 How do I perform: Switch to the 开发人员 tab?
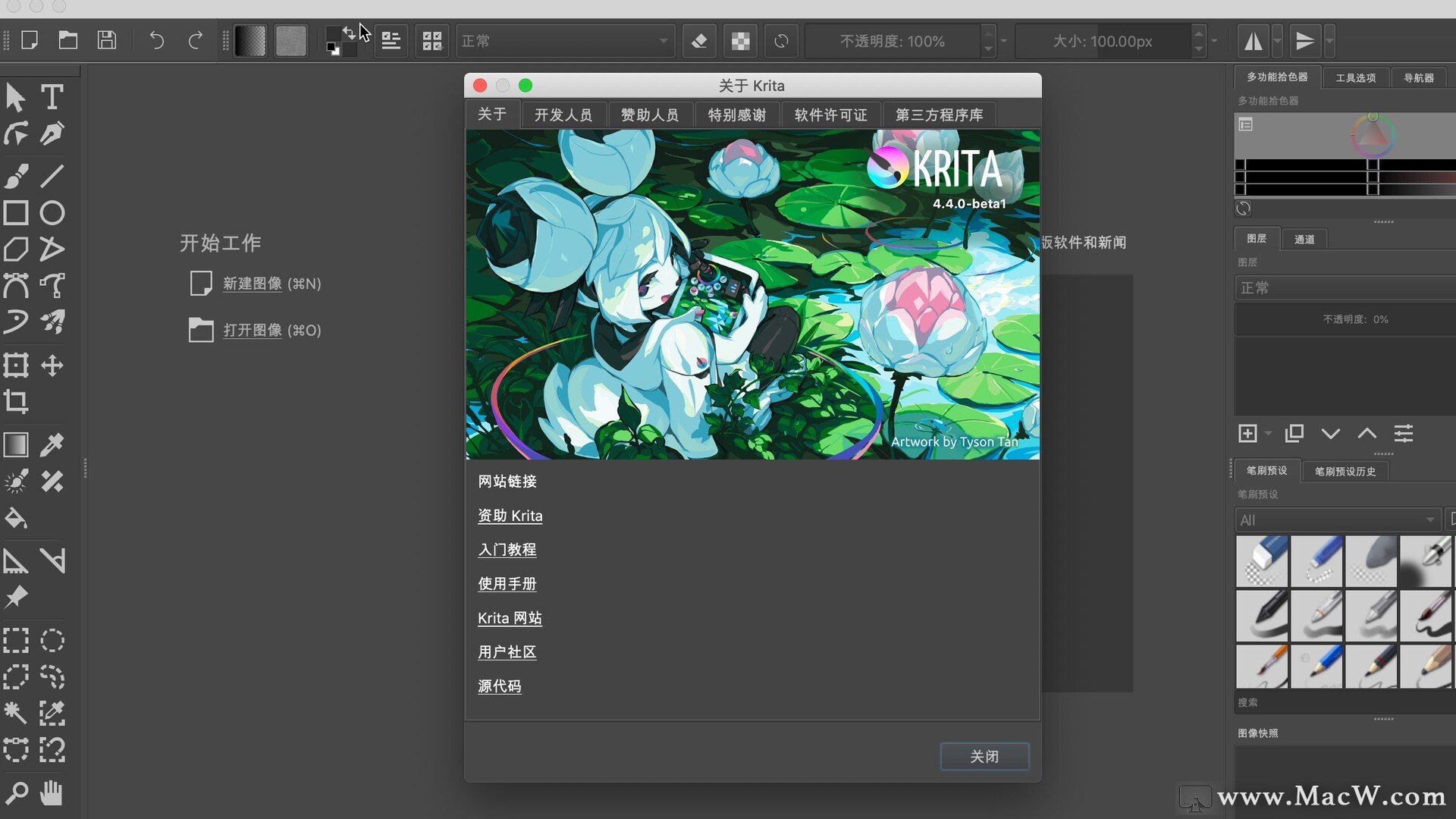click(563, 115)
